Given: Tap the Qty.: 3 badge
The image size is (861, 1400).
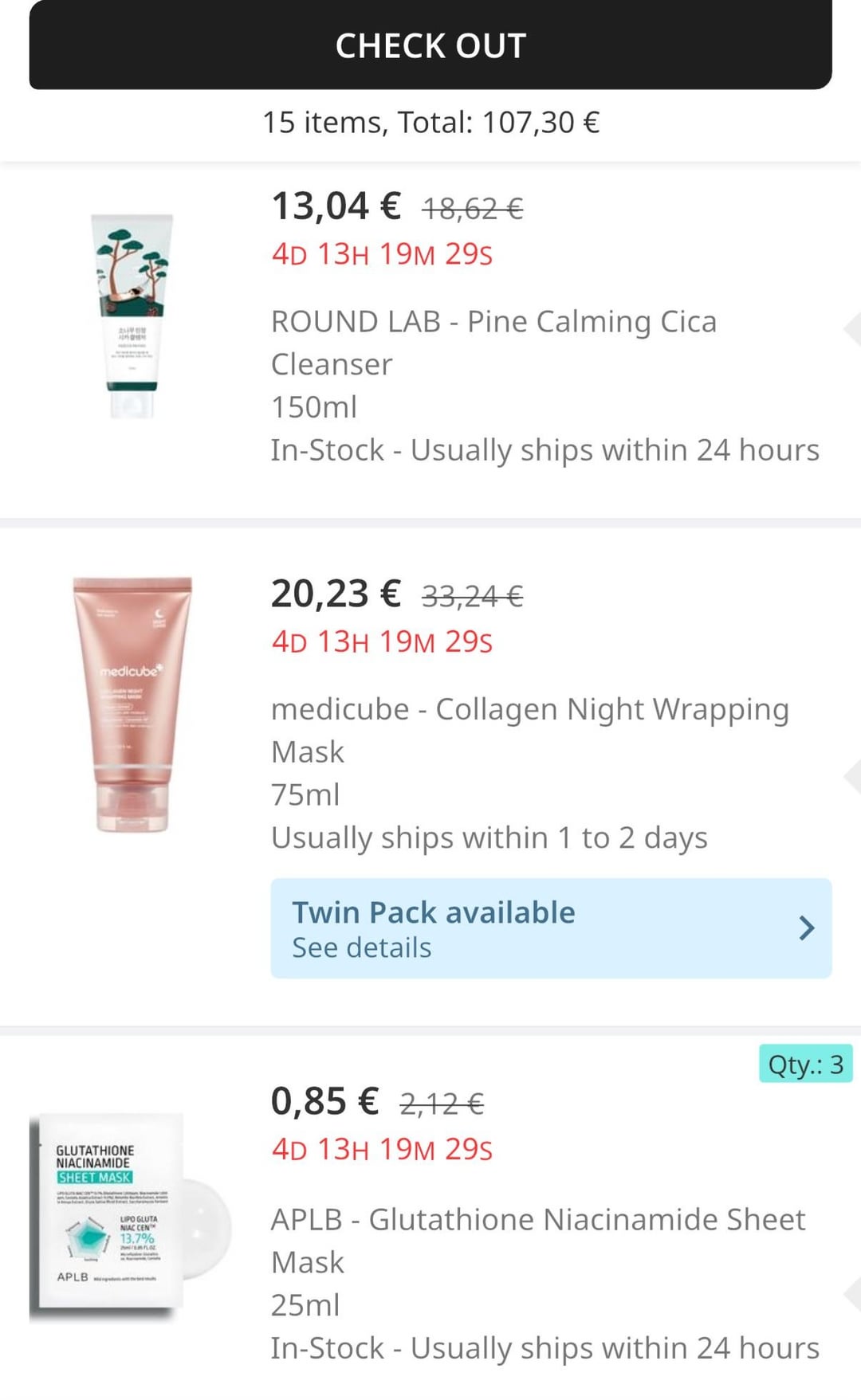Looking at the screenshot, I should [x=805, y=1065].
